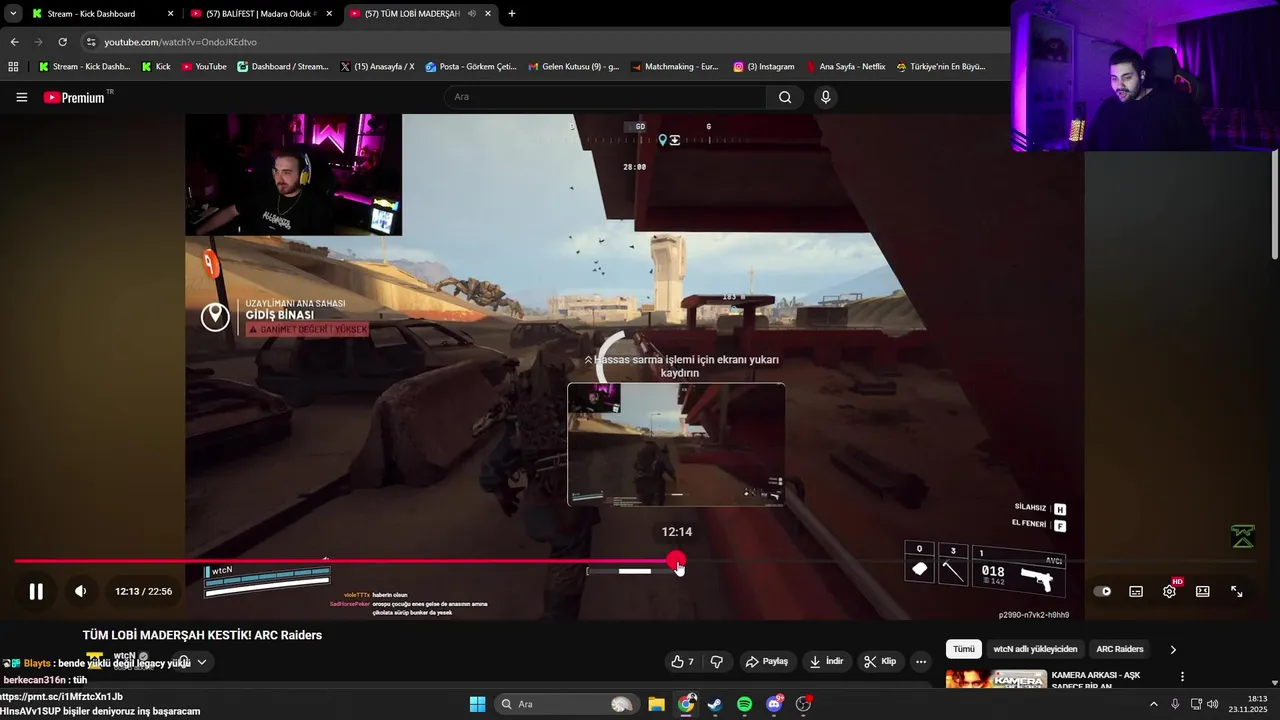Image resolution: width=1280 pixels, height=720 pixels.
Task: Pause the YouTube video
Action: coord(36,591)
